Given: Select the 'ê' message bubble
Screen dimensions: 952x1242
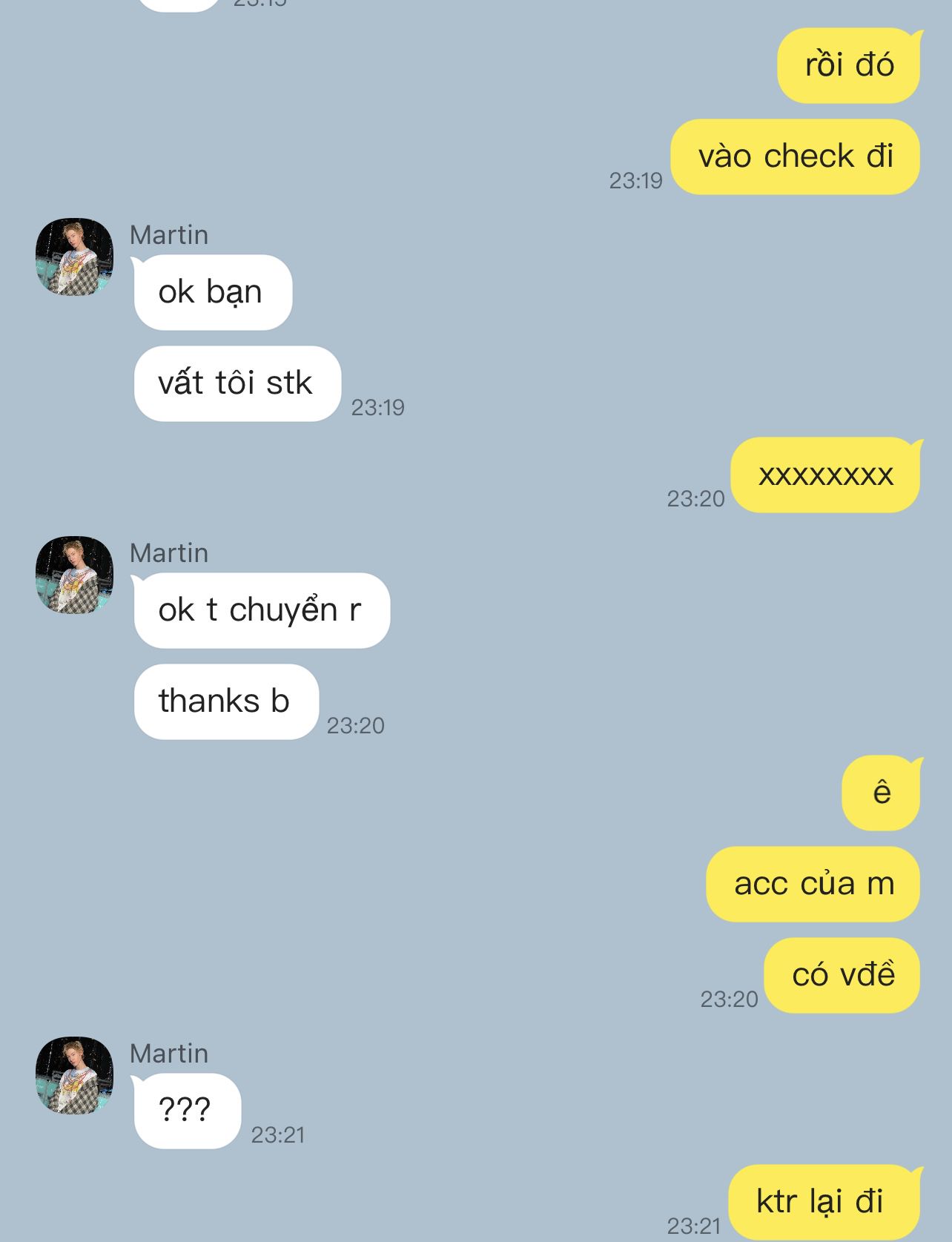Looking at the screenshot, I should [882, 793].
